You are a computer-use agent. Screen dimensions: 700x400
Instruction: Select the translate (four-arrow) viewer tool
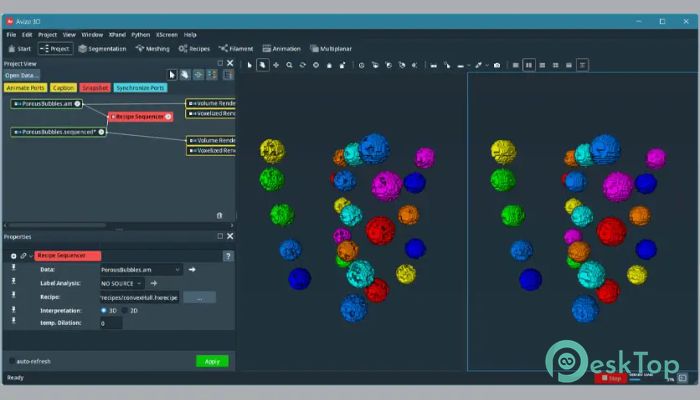coord(276,65)
